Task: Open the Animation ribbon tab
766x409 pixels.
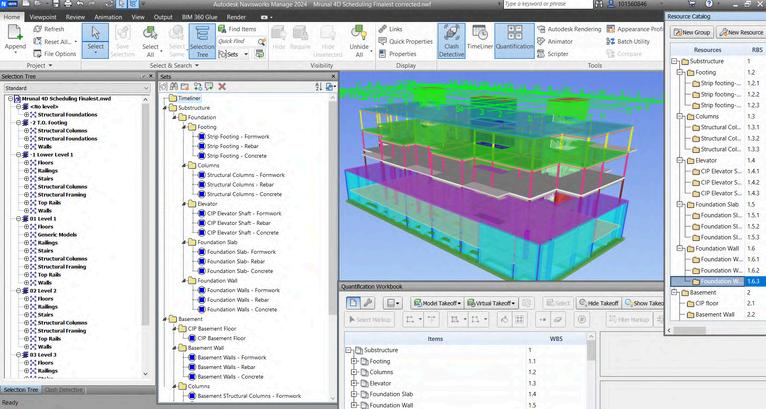Action: pos(108,17)
